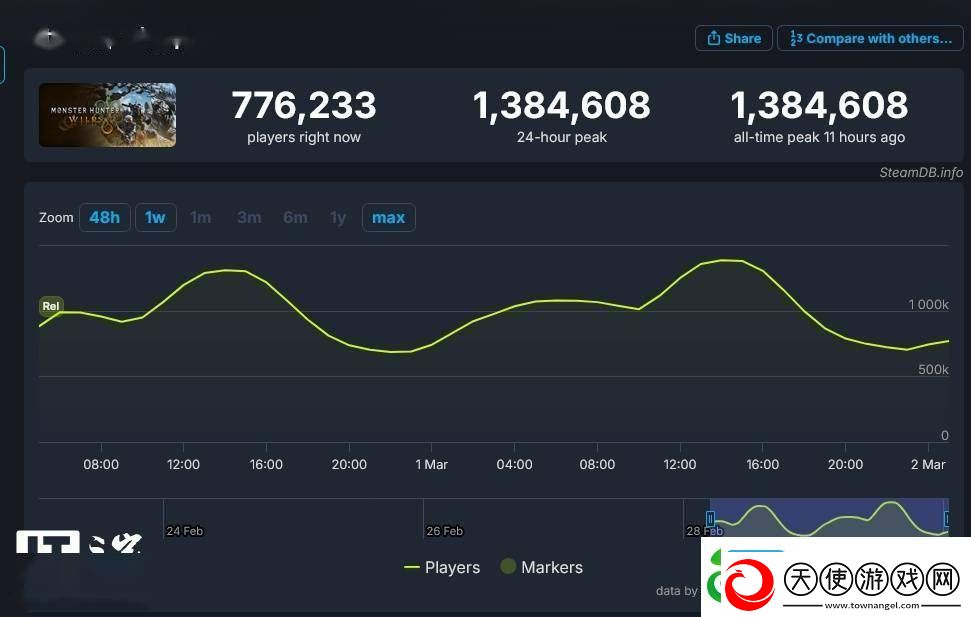Choose the 1m zoom option
The width and height of the screenshot is (971, 617).
(201, 217)
